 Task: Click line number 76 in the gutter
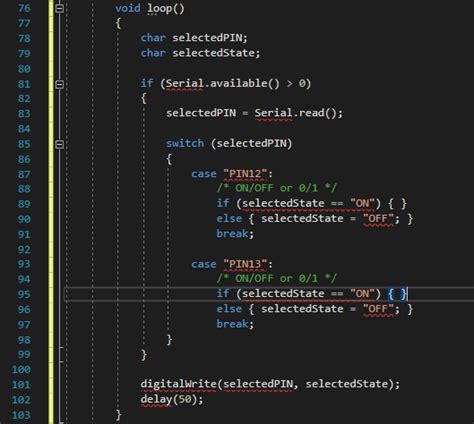(24, 8)
